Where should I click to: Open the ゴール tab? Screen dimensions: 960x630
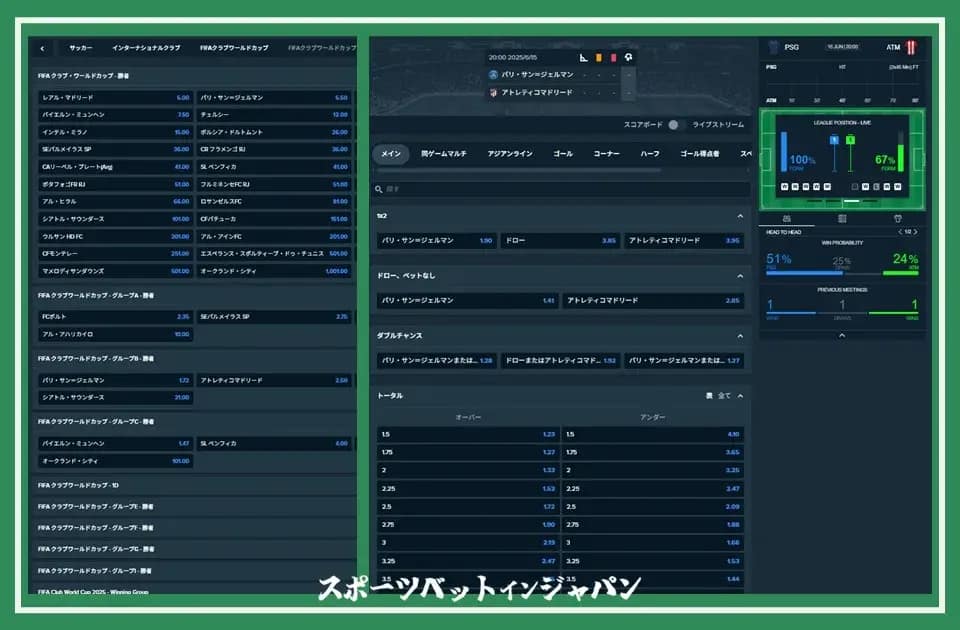tap(563, 154)
